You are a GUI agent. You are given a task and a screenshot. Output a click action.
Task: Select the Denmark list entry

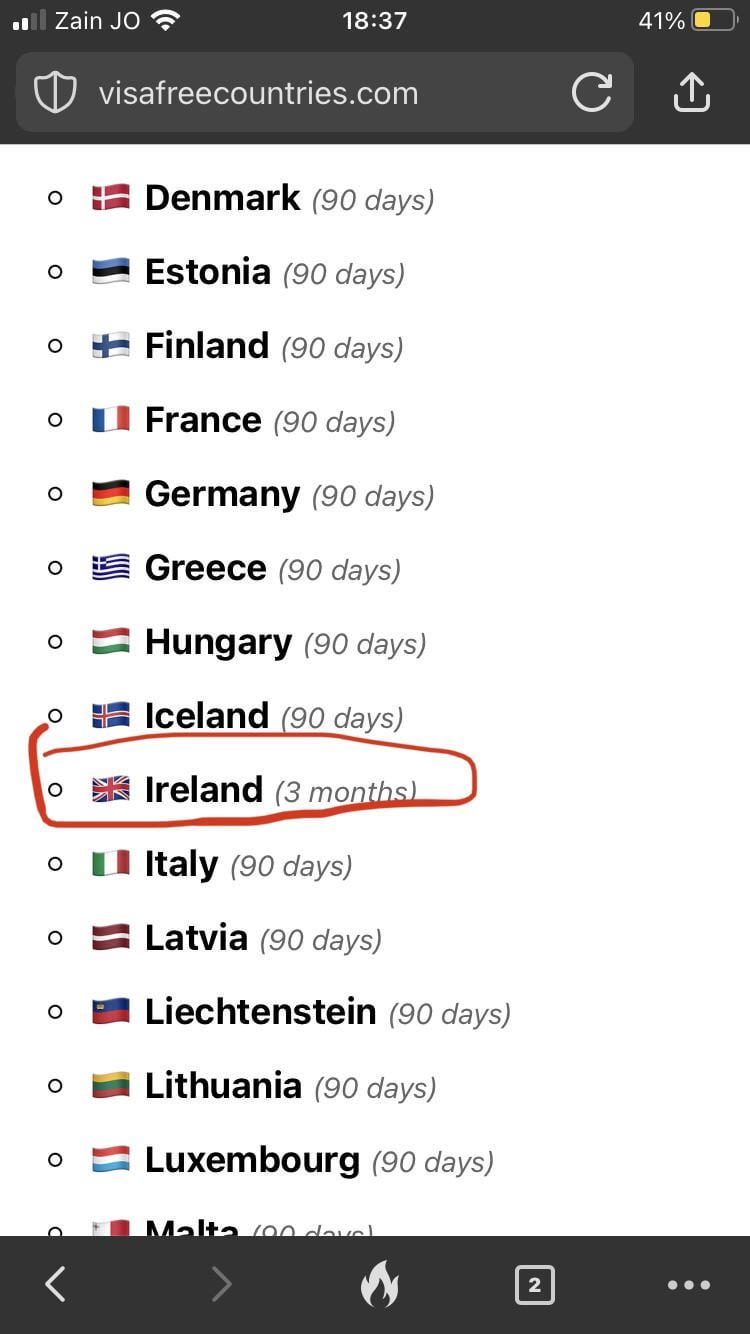click(x=222, y=198)
